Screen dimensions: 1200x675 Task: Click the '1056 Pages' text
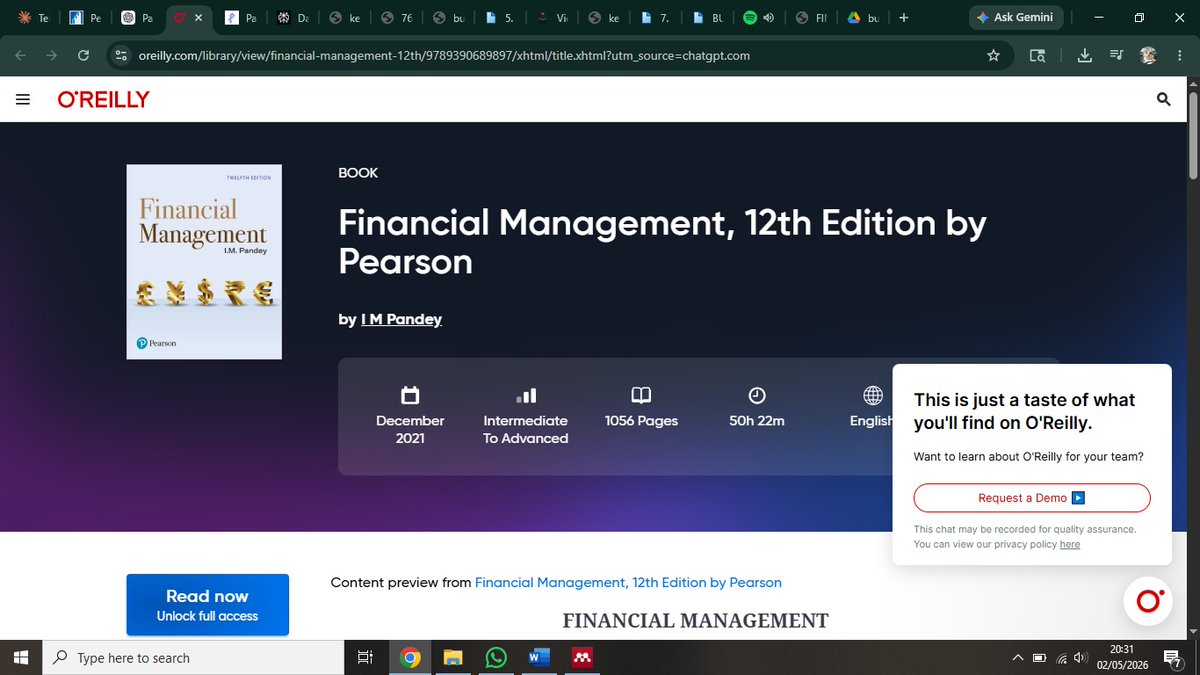[641, 421]
